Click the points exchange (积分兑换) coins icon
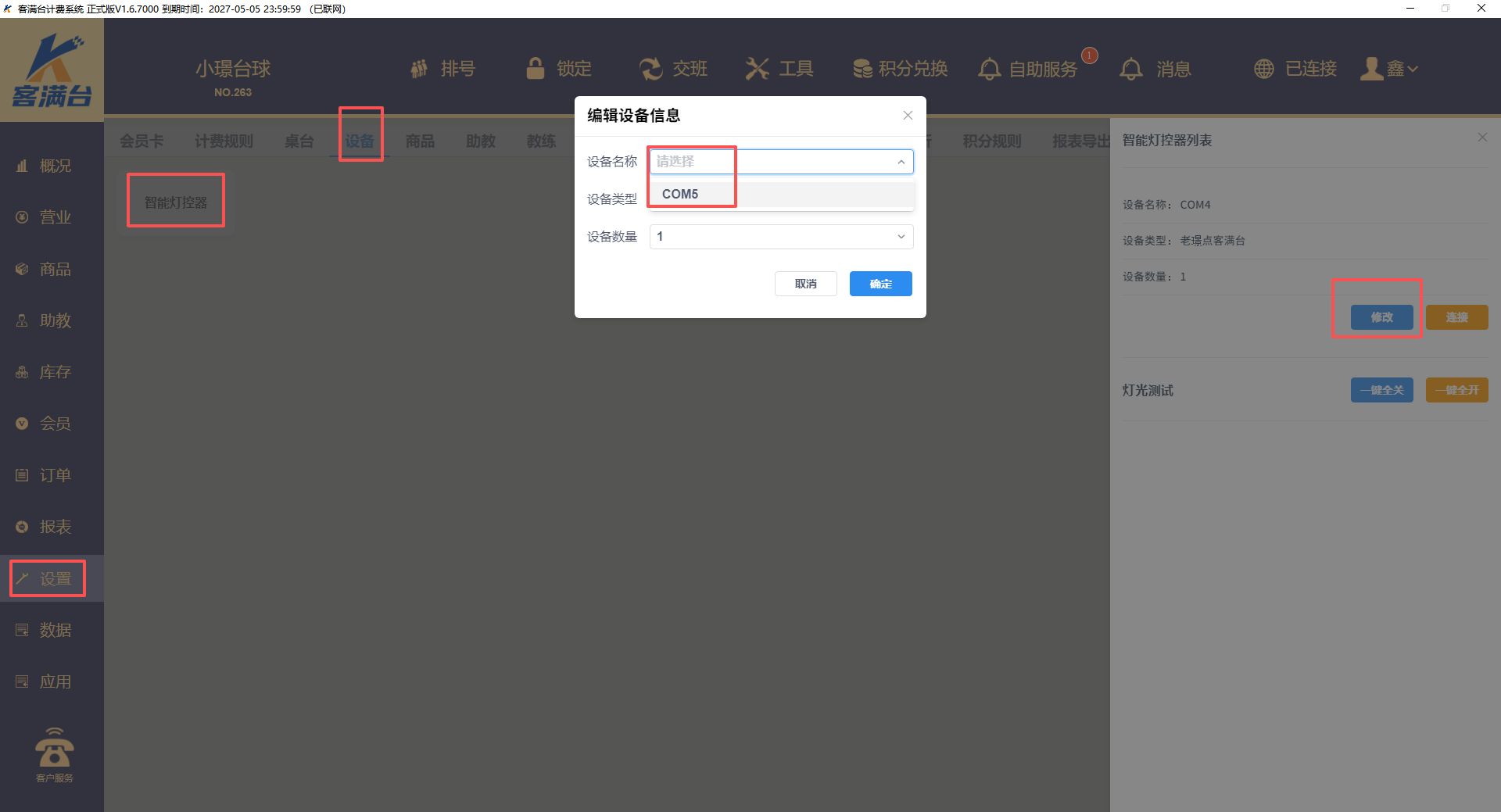 point(862,69)
